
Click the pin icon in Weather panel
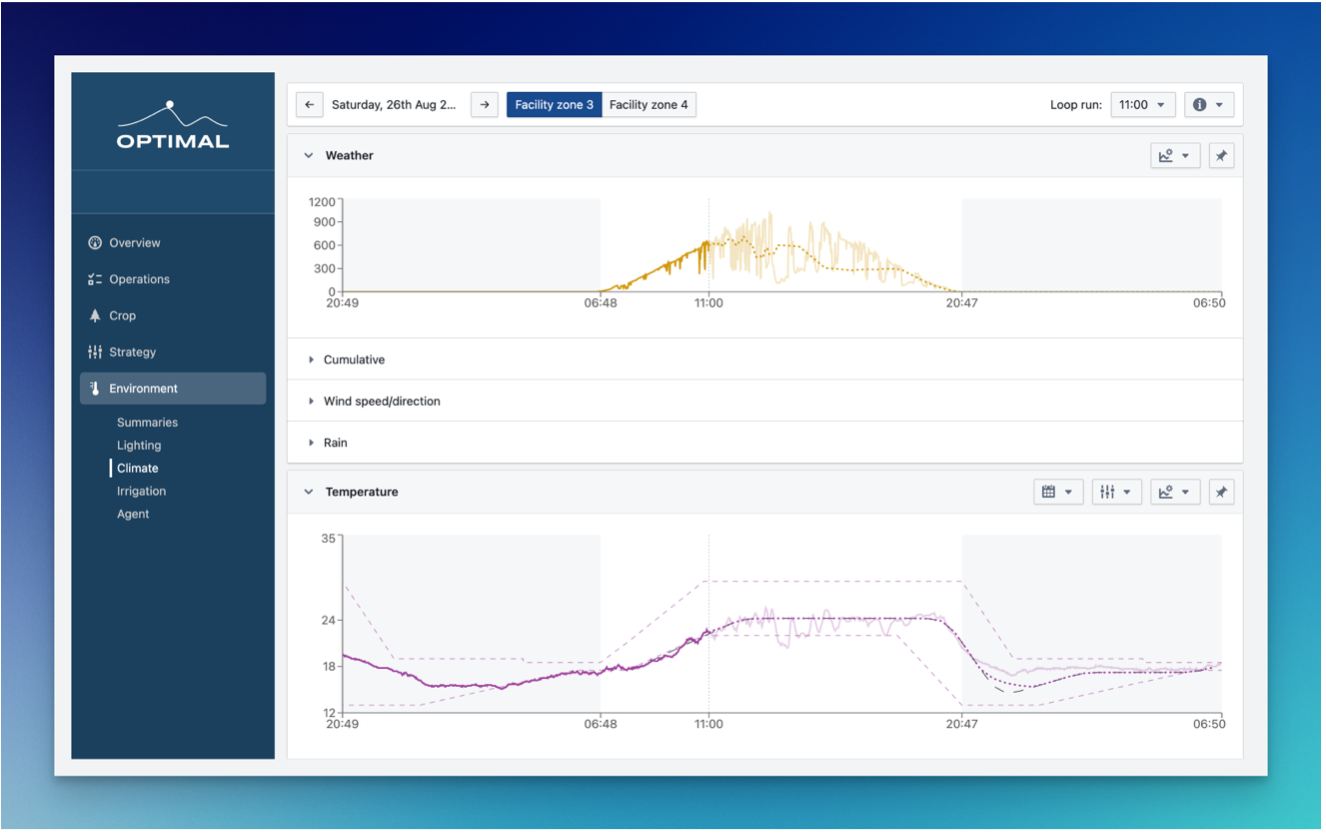click(1221, 156)
